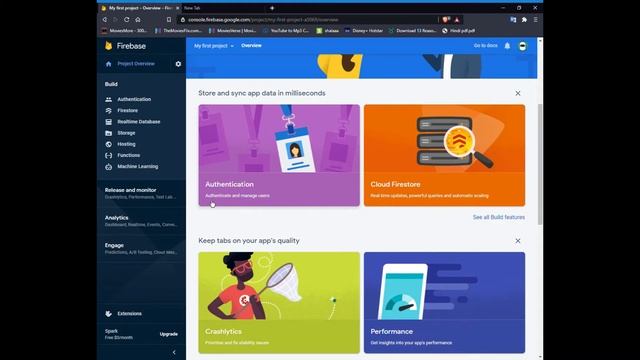Open Project Overview home icon
The height and width of the screenshot is (360, 640).
(x=109, y=64)
